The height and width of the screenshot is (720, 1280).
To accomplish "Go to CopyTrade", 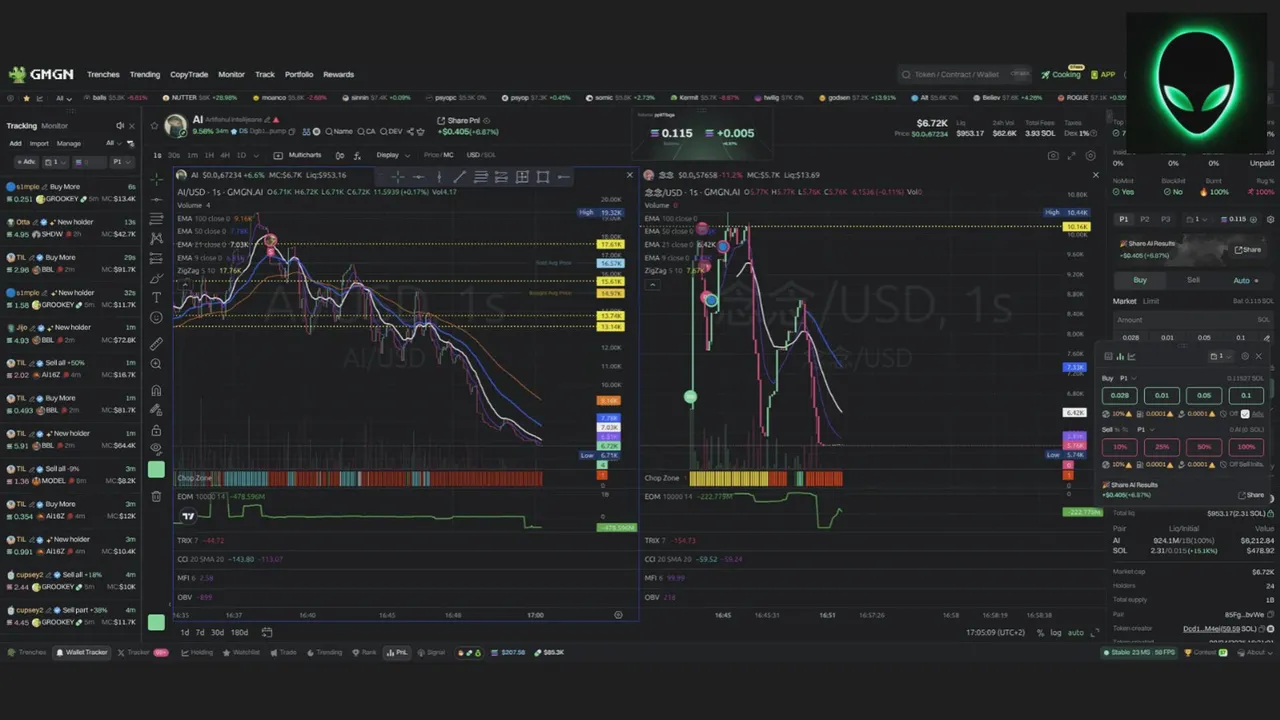I will coord(189,74).
